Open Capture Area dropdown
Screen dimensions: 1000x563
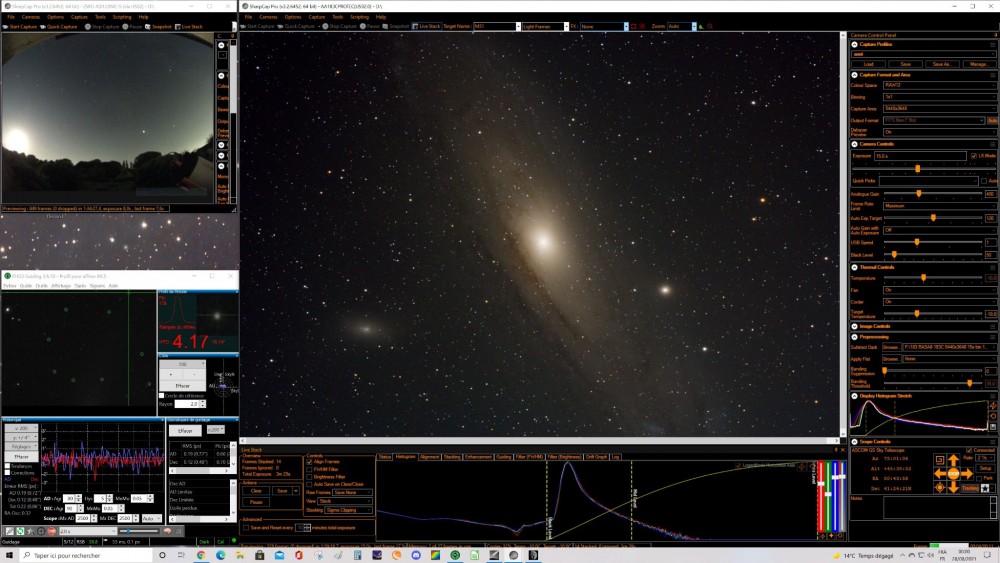(940, 109)
